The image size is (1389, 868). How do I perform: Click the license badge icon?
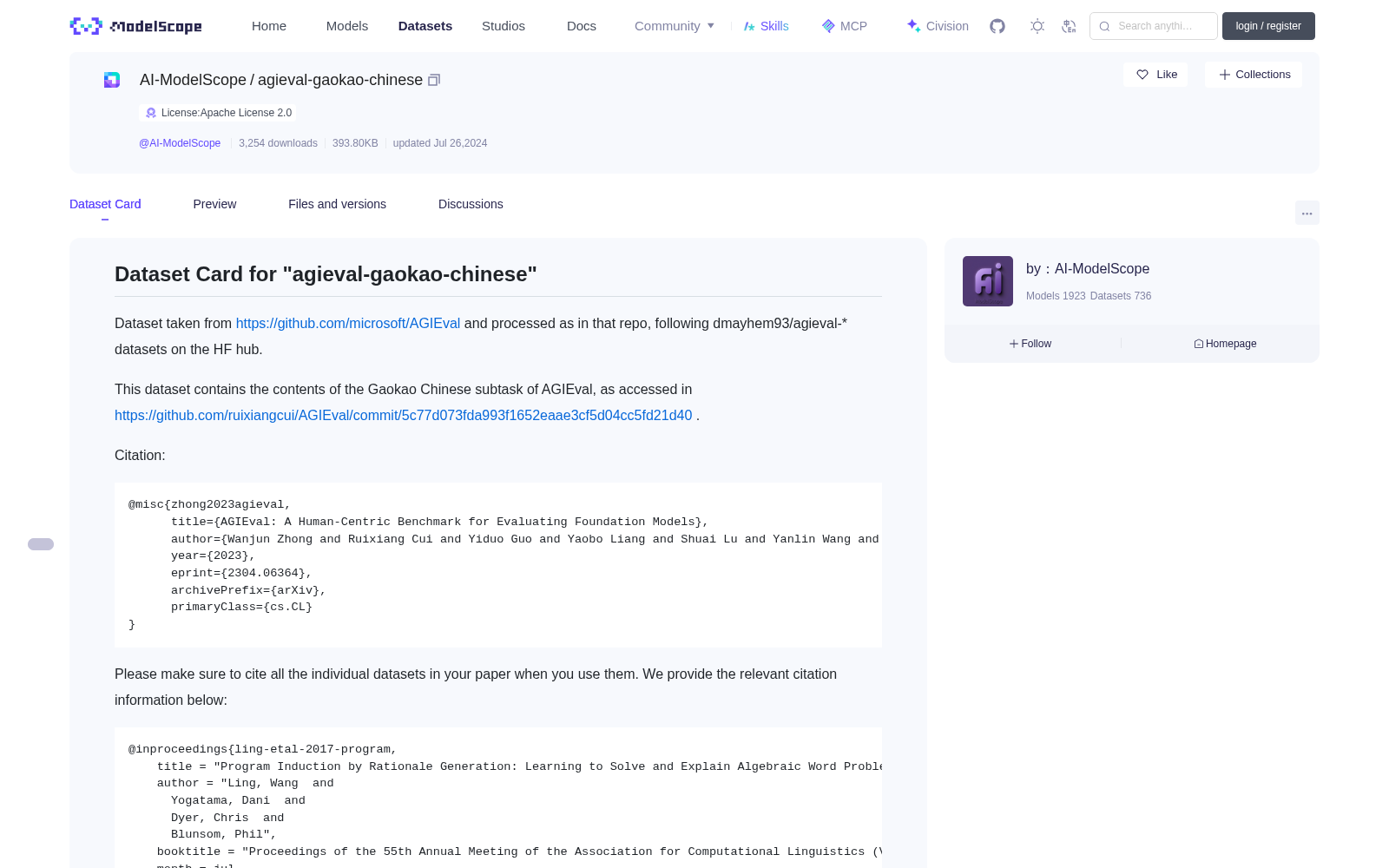point(151,113)
